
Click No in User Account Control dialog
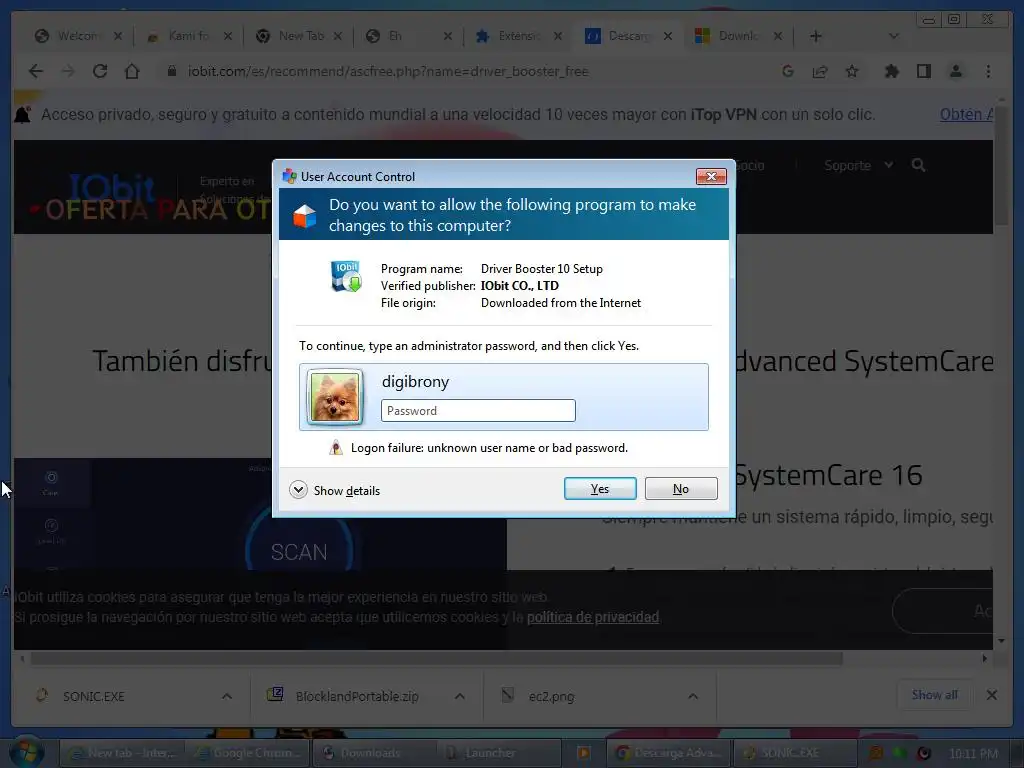click(x=680, y=488)
